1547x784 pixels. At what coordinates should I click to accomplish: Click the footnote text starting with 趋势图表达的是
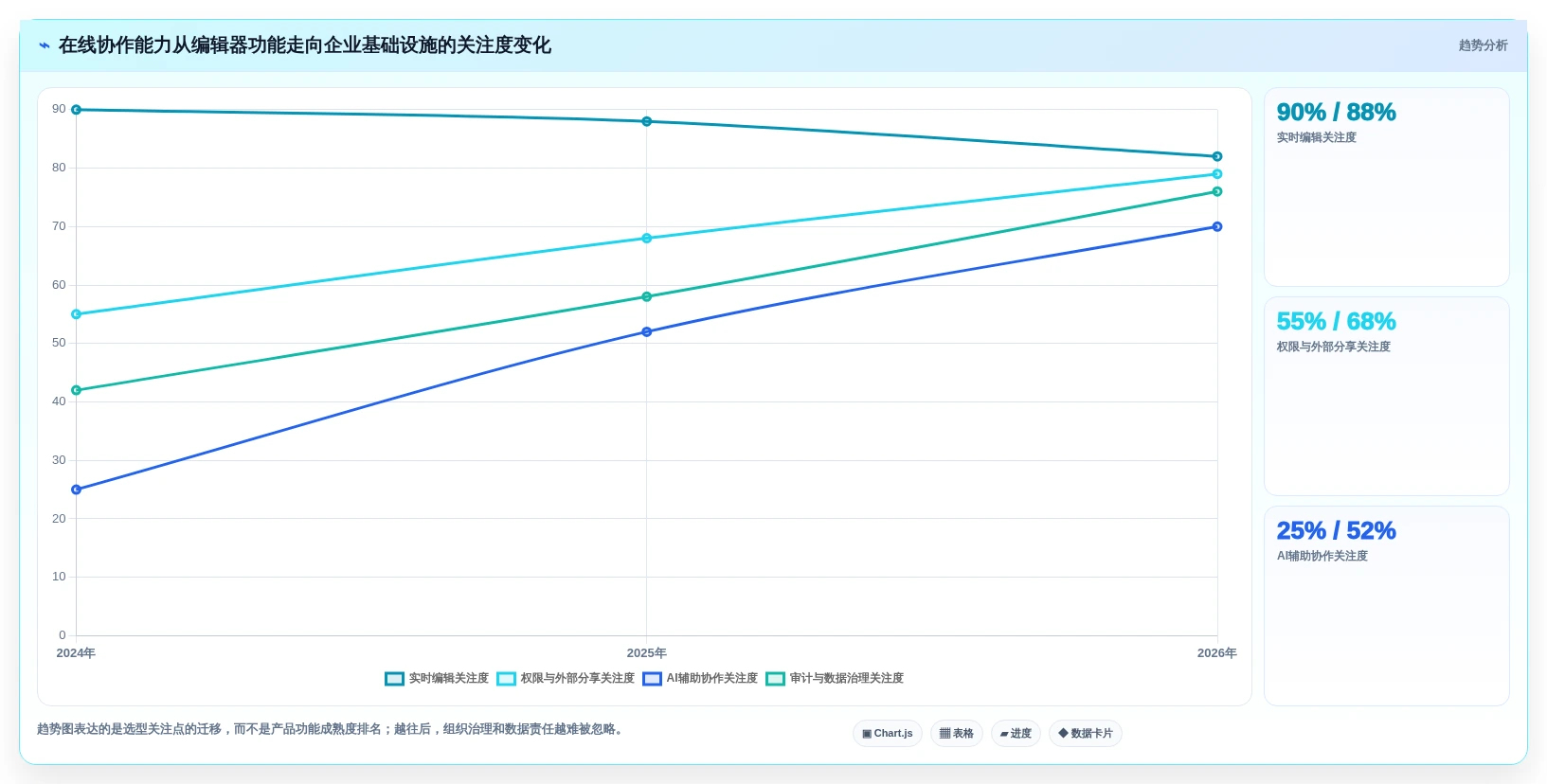click(333, 729)
